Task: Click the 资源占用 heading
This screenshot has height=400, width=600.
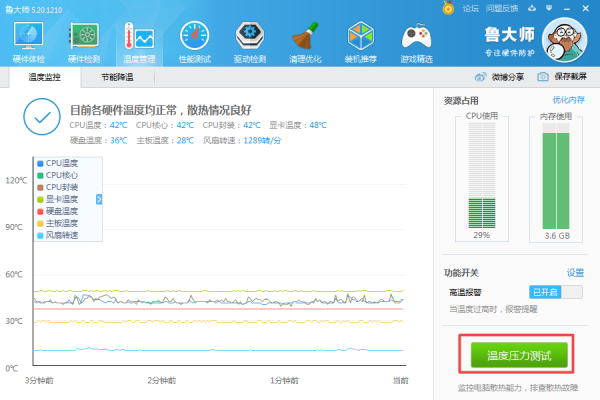Action: point(461,101)
